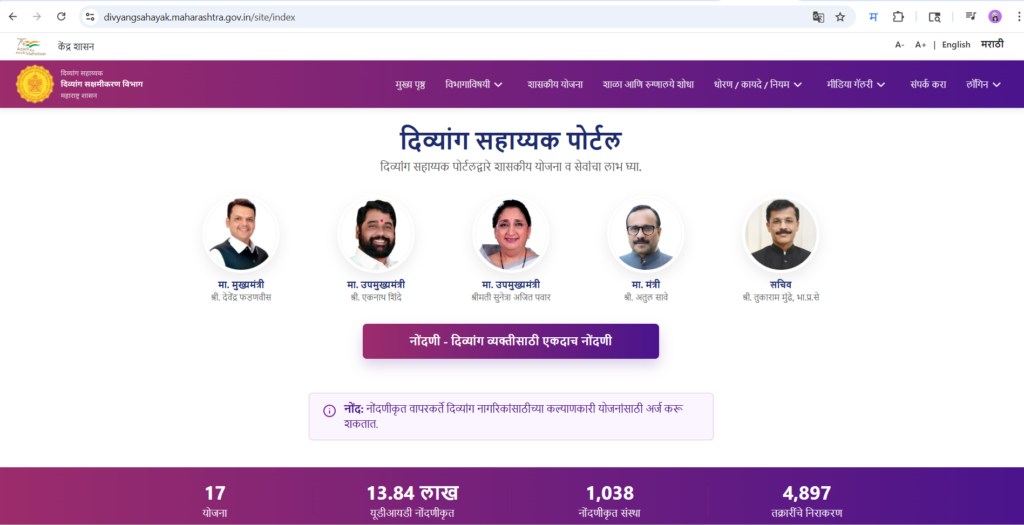This screenshot has height=525, width=1024.
Task: Open the Chrome profile avatar
Action: (x=995, y=17)
